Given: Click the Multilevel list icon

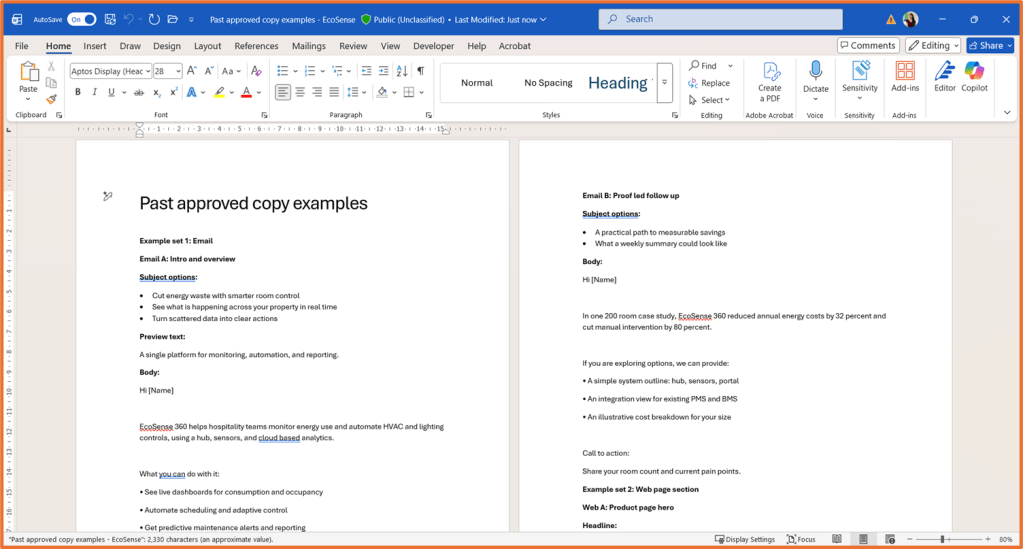Looking at the screenshot, I should [x=337, y=71].
